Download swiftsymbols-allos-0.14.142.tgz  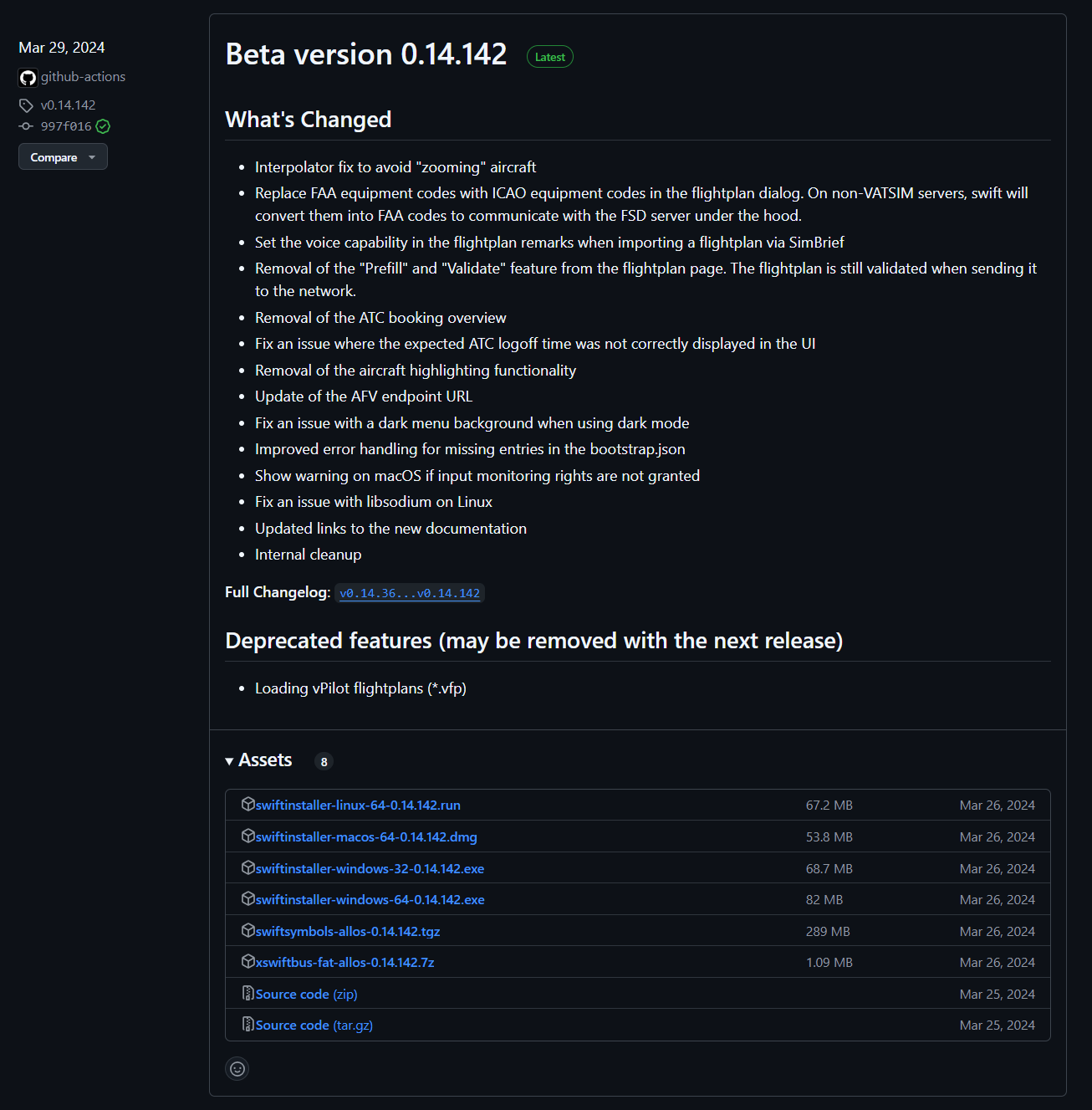[x=348, y=931]
